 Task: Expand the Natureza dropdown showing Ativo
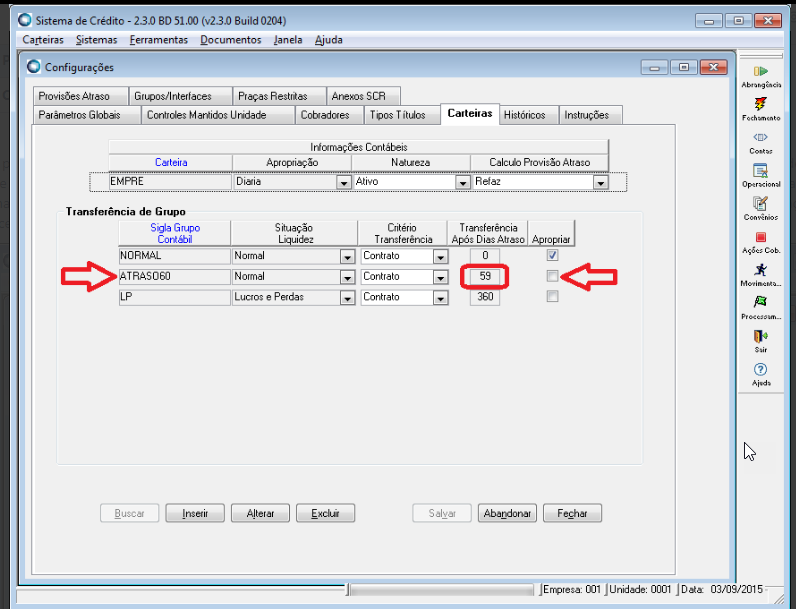coord(462,182)
